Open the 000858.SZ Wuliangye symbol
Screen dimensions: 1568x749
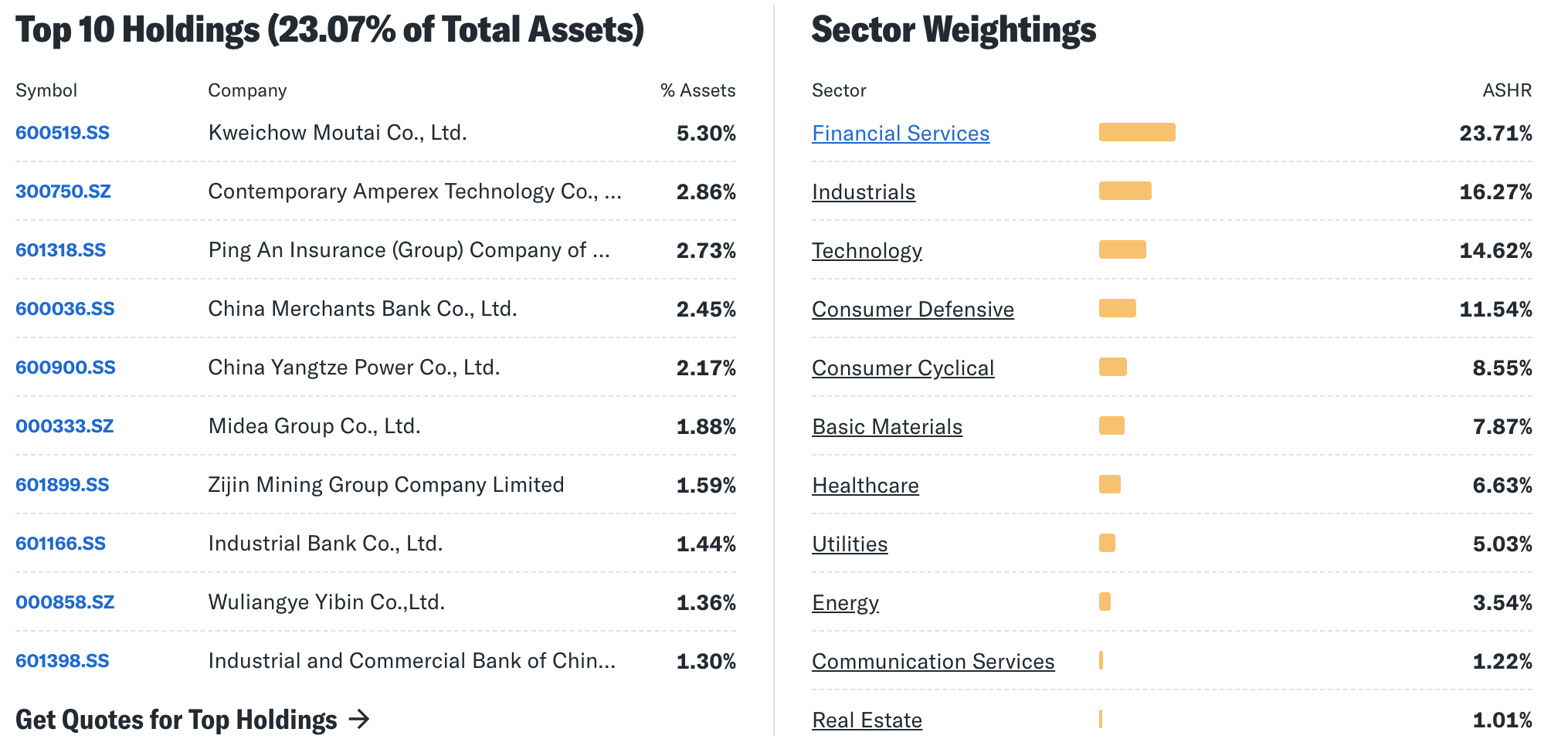coord(65,602)
